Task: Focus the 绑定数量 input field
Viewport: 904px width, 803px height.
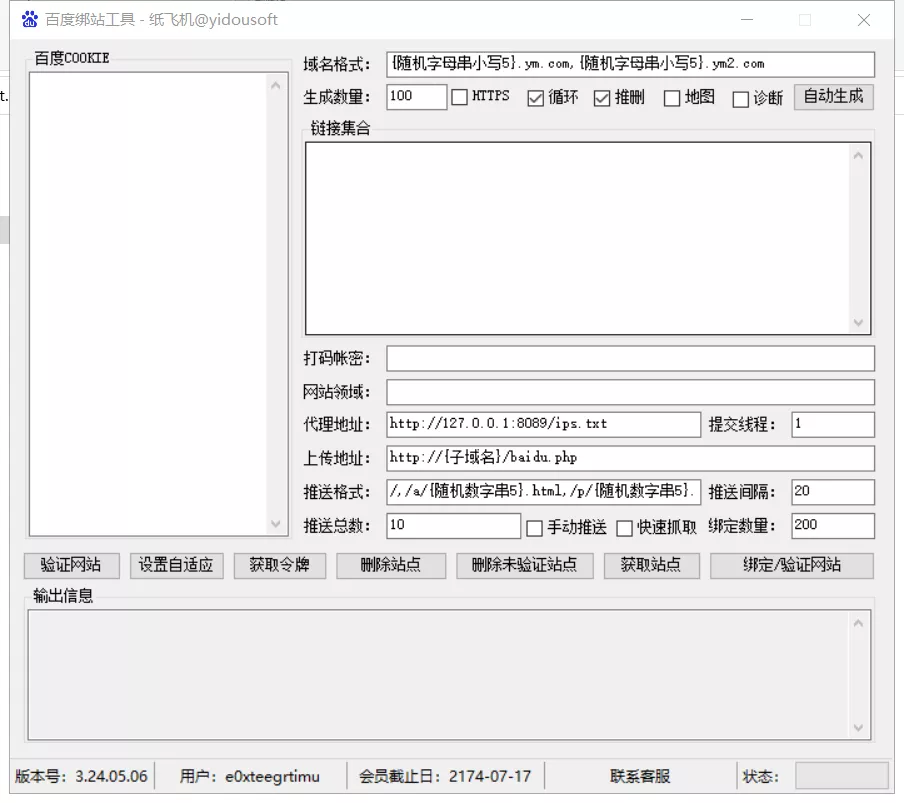Action: click(x=833, y=526)
